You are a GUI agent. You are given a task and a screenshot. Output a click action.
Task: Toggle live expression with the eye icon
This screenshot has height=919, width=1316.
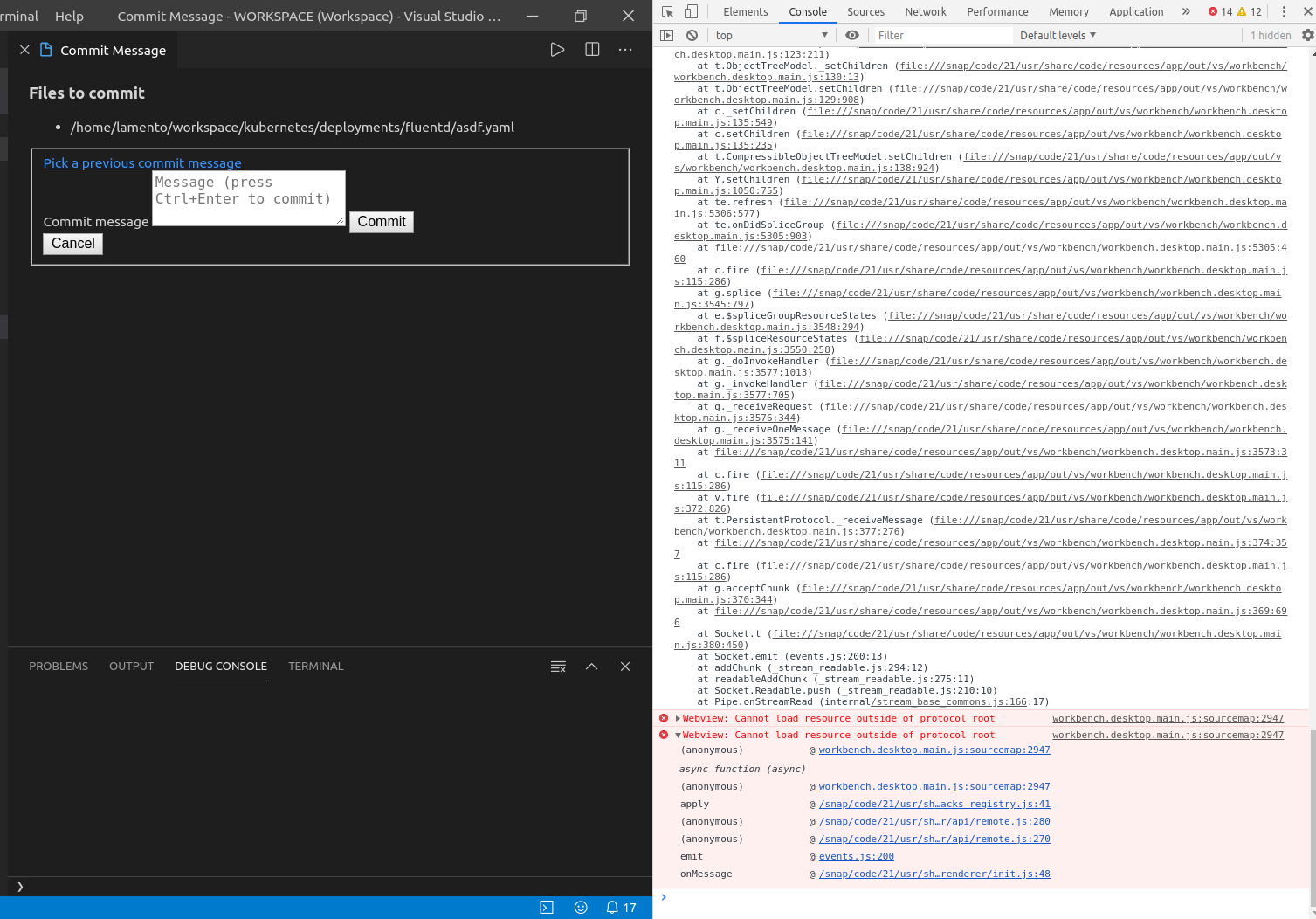click(851, 35)
